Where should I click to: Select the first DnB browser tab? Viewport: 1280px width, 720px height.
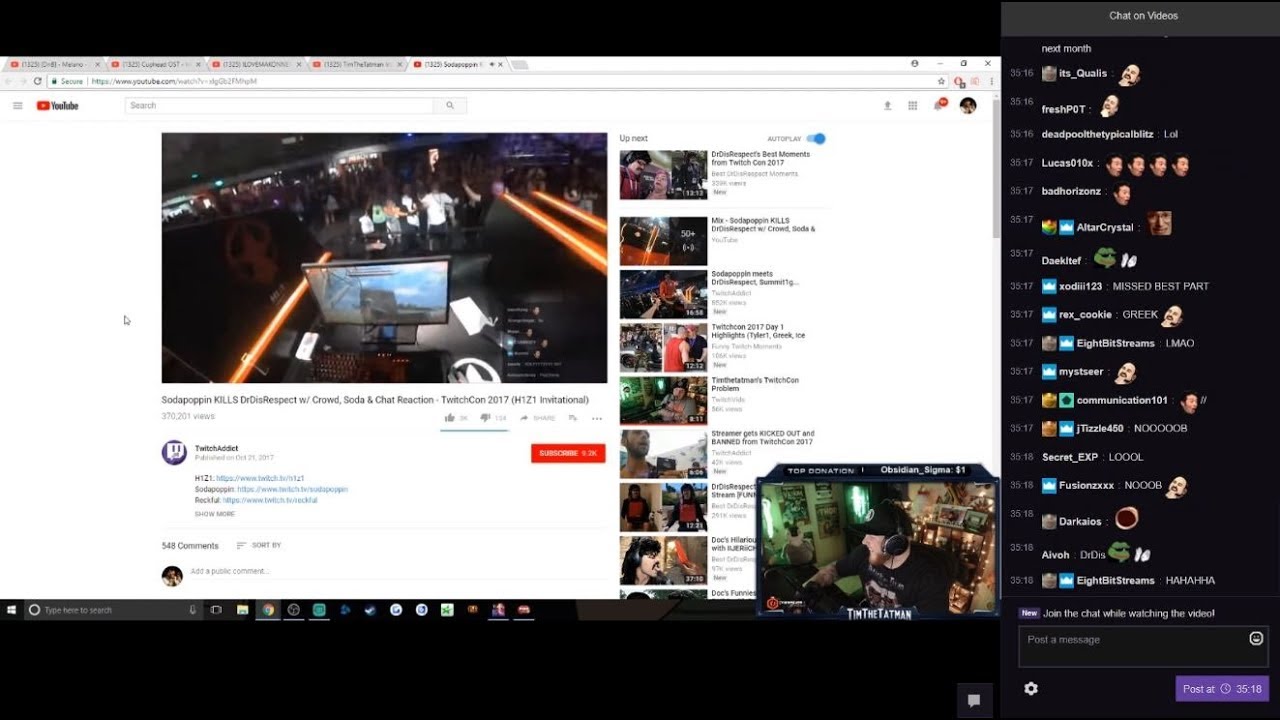(x=54, y=64)
